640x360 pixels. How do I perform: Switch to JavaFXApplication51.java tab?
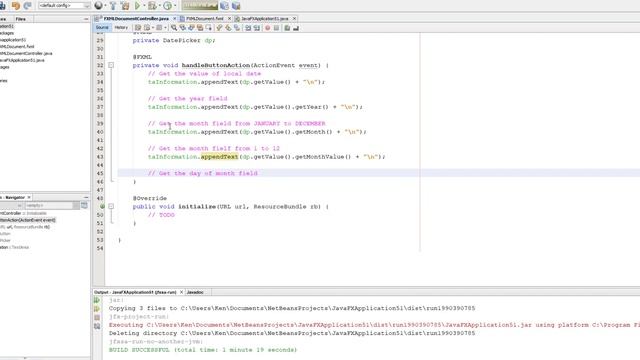(x=264, y=19)
